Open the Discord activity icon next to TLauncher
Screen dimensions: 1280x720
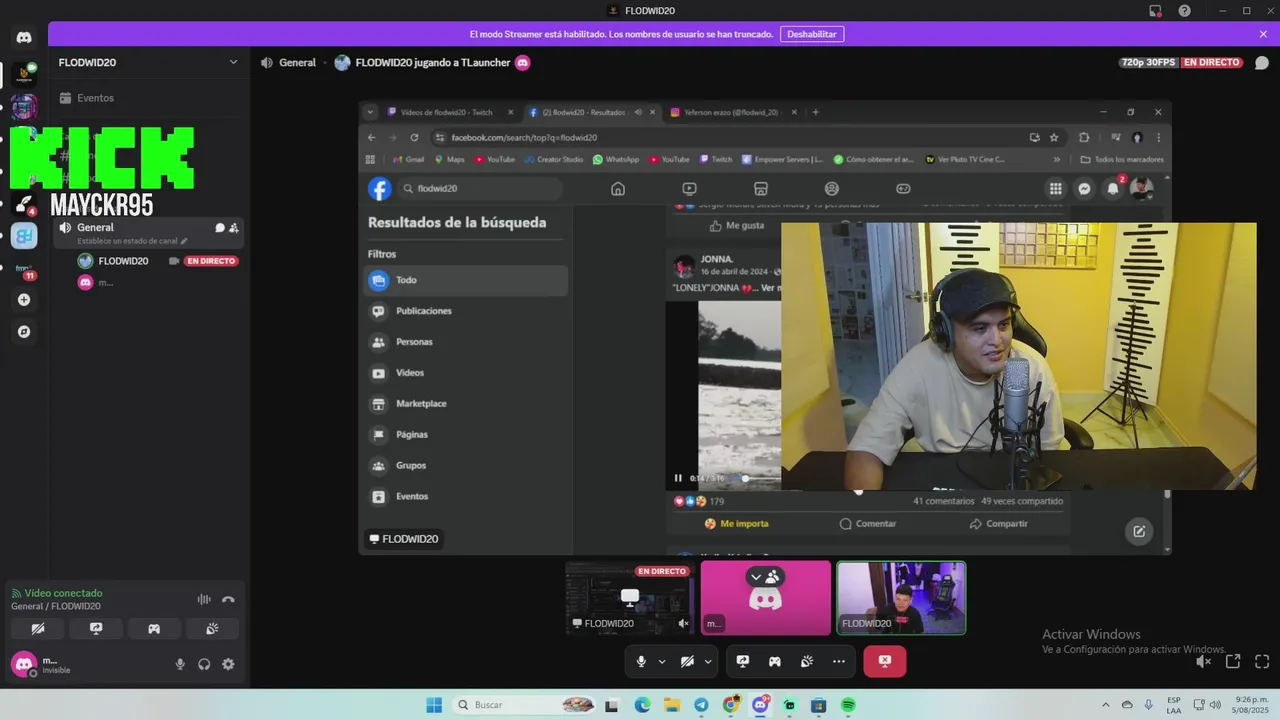pyautogui.click(x=523, y=62)
